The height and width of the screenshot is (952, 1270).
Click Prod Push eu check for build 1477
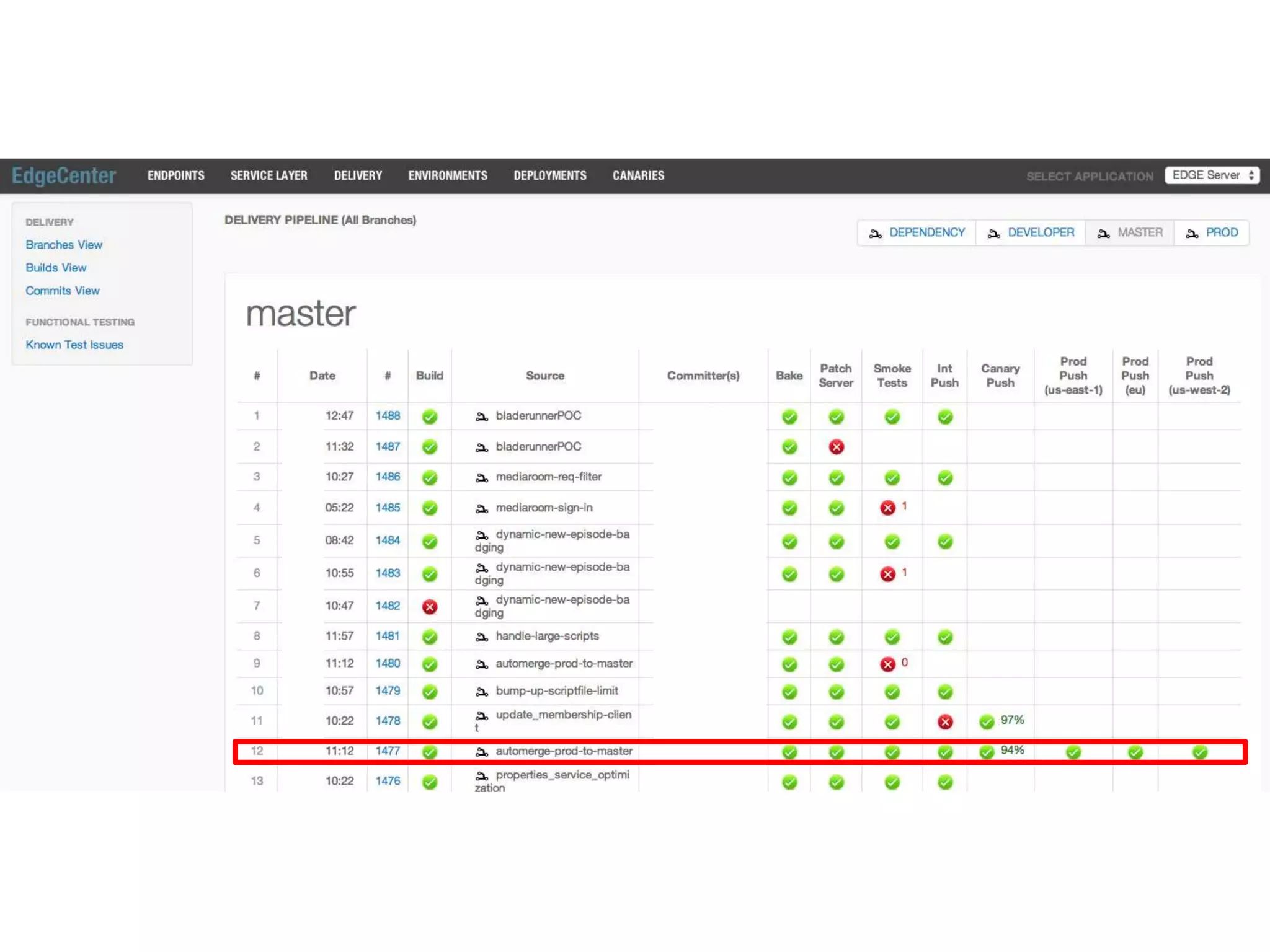coord(1135,752)
